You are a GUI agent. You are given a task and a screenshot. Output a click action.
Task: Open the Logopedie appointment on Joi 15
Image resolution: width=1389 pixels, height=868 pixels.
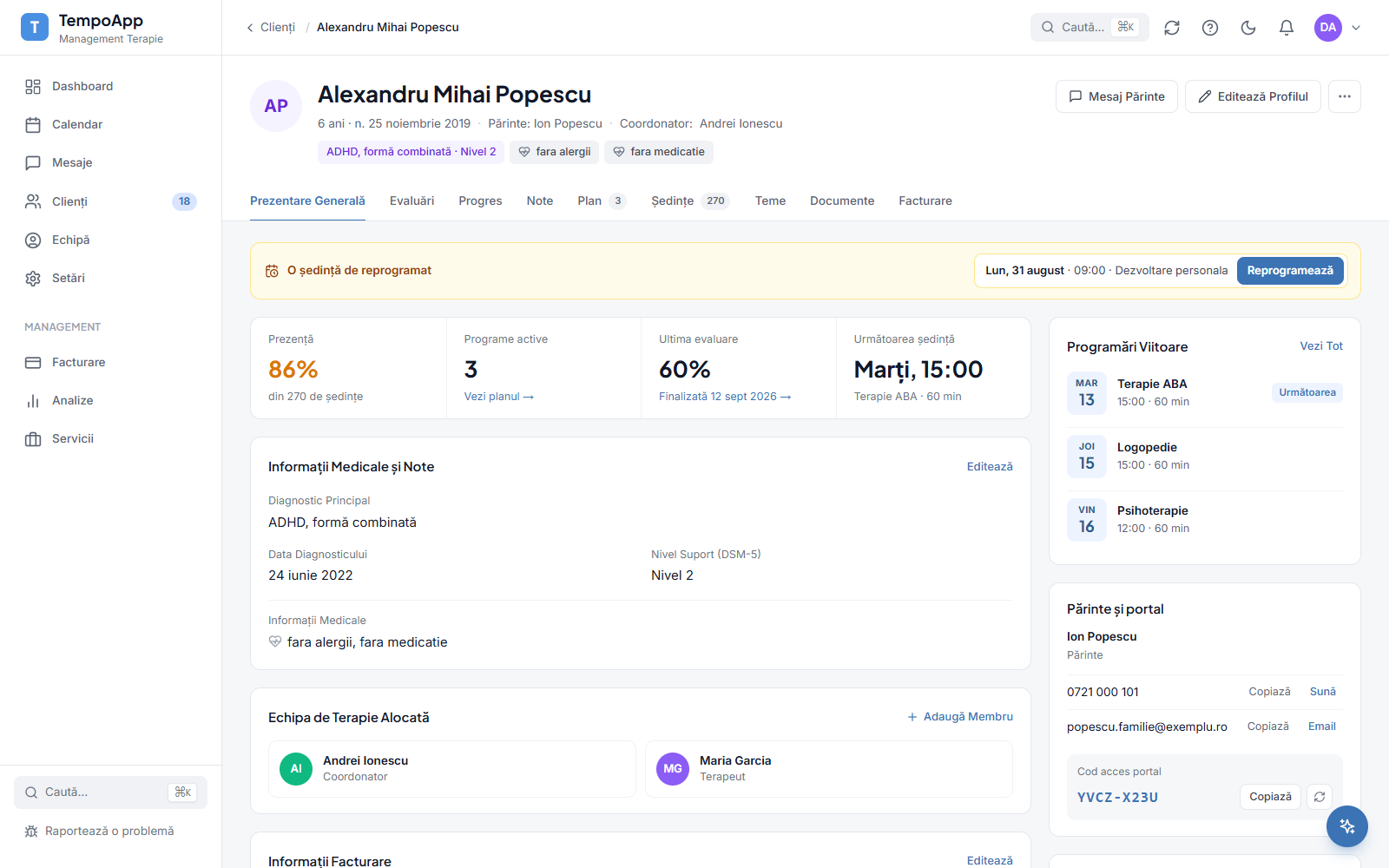click(1205, 456)
